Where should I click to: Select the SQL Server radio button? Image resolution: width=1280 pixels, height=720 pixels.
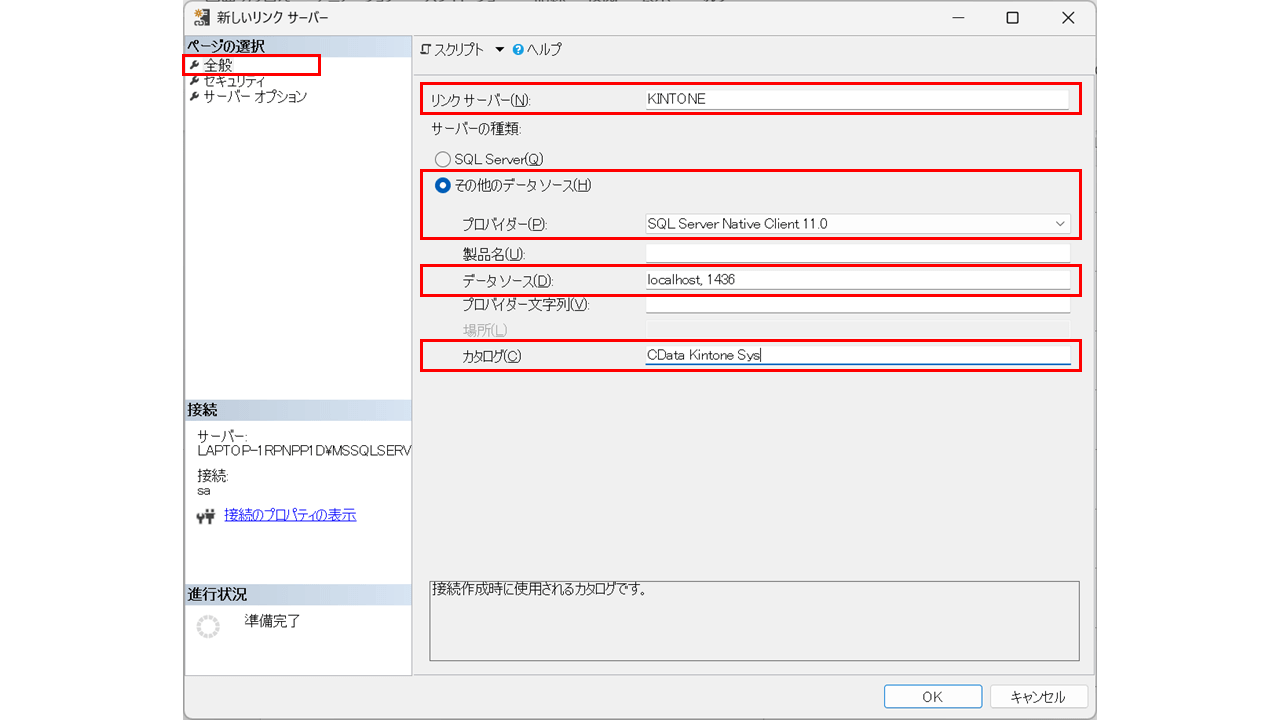click(x=443, y=159)
